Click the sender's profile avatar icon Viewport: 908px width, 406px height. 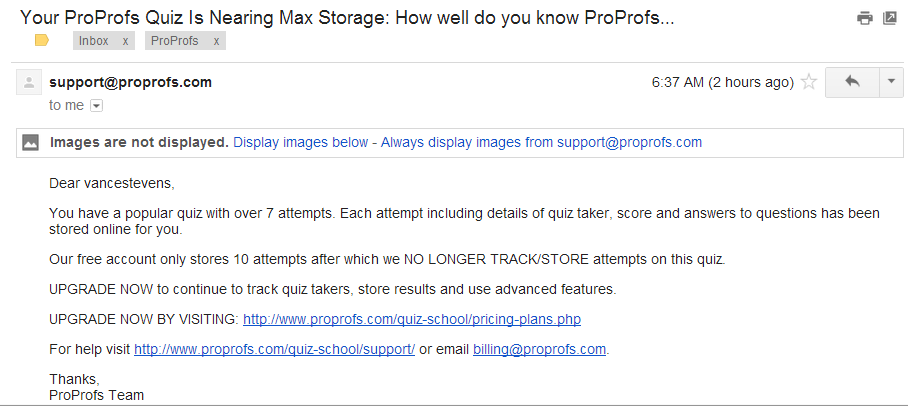[x=30, y=83]
